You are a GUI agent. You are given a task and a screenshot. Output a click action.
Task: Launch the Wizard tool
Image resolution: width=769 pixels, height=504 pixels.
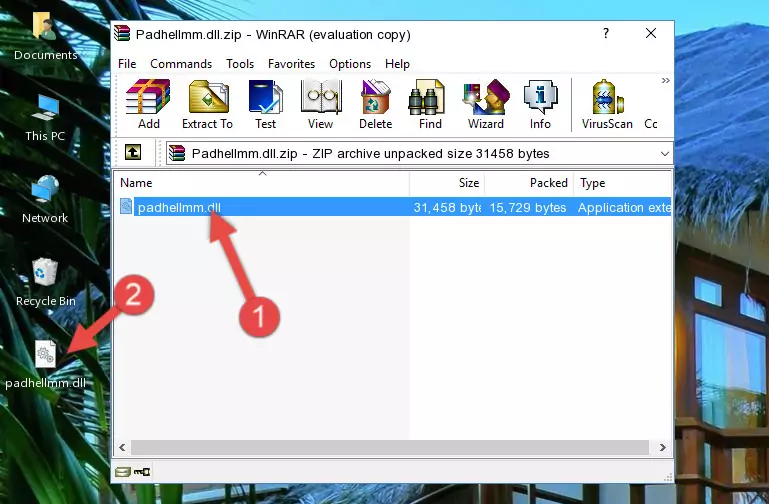click(x=486, y=104)
